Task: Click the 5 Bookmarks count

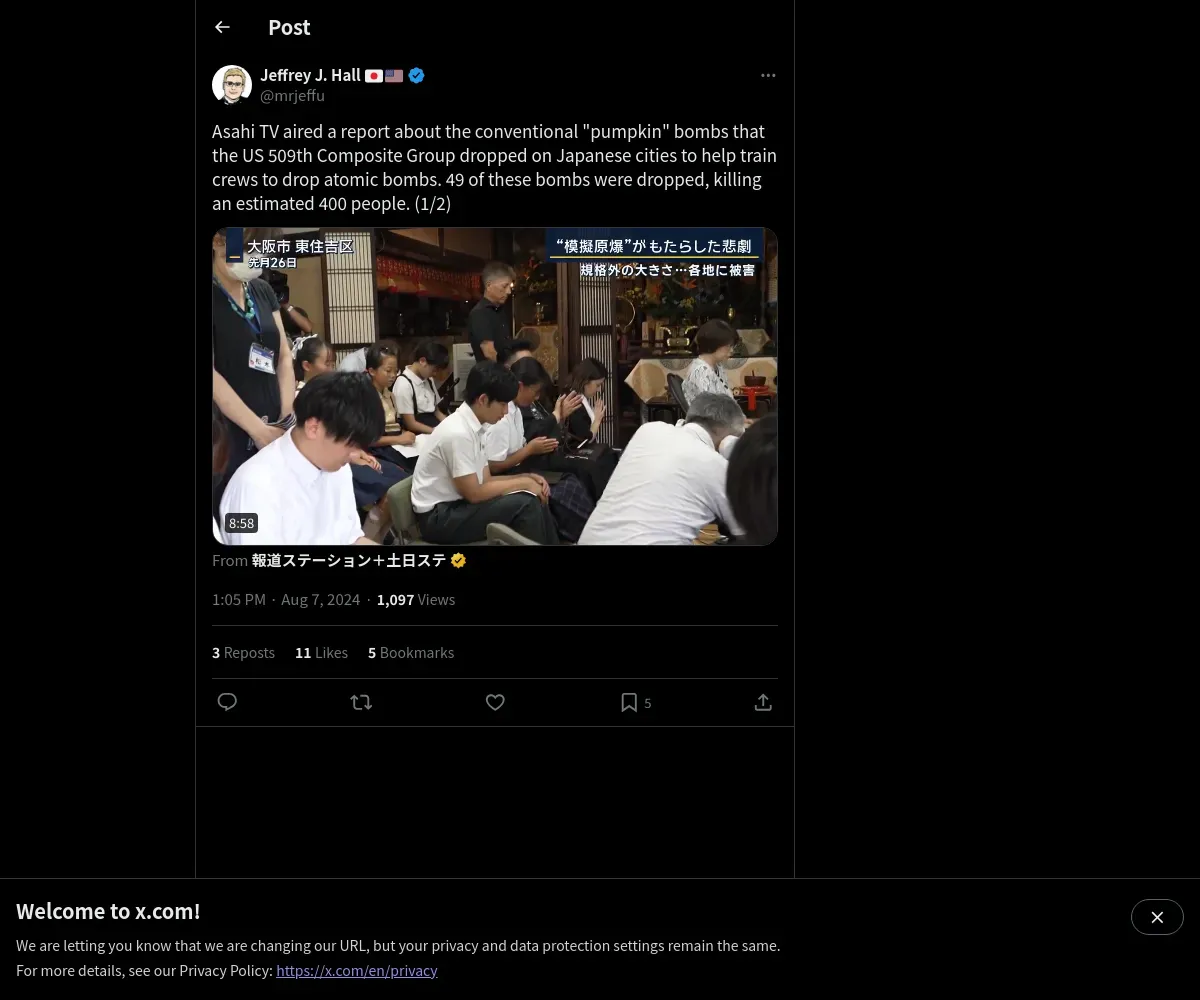Action: point(411,652)
